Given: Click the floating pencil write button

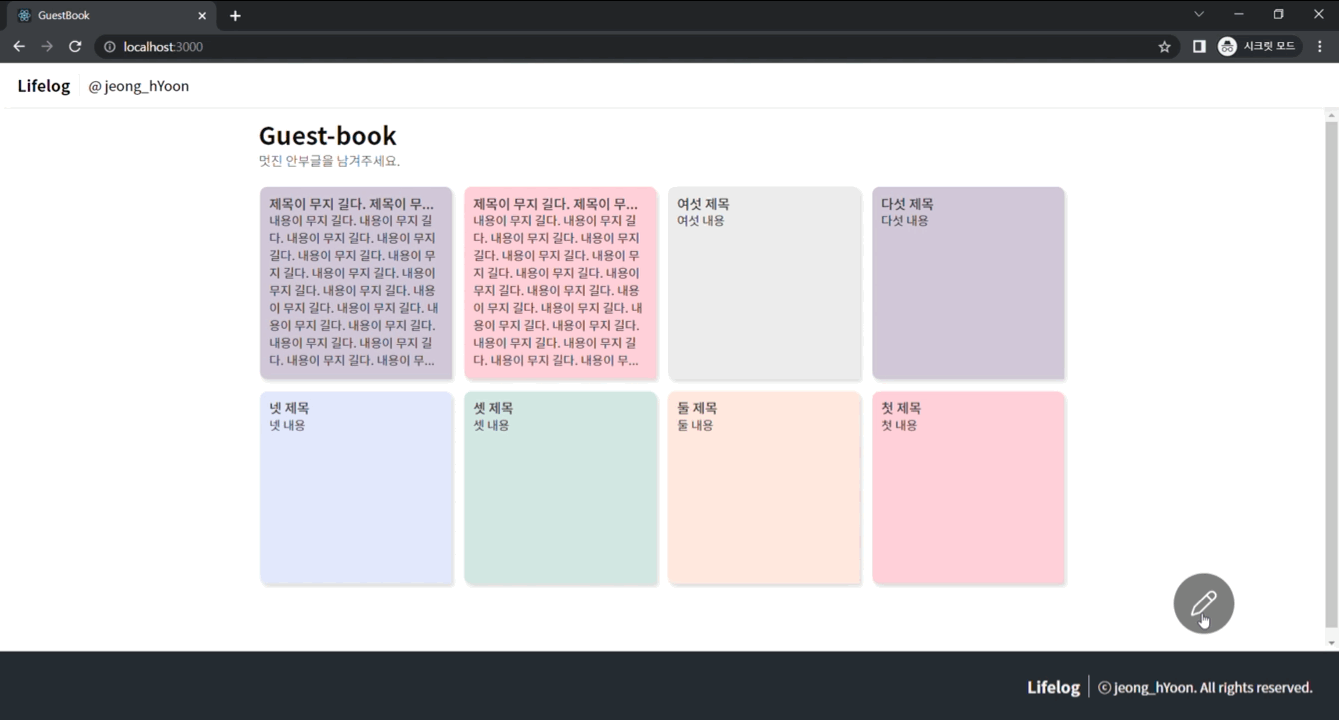Looking at the screenshot, I should 1203,603.
